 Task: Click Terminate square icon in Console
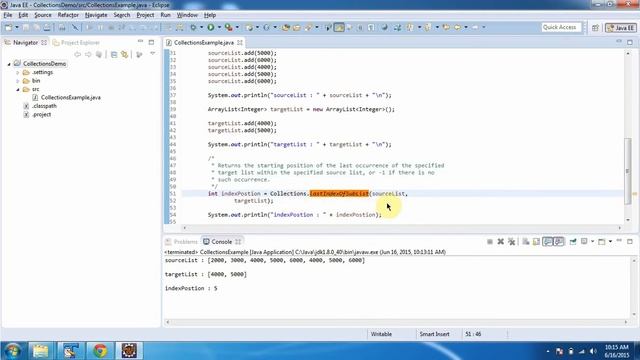pyautogui.click(x=490, y=242)
